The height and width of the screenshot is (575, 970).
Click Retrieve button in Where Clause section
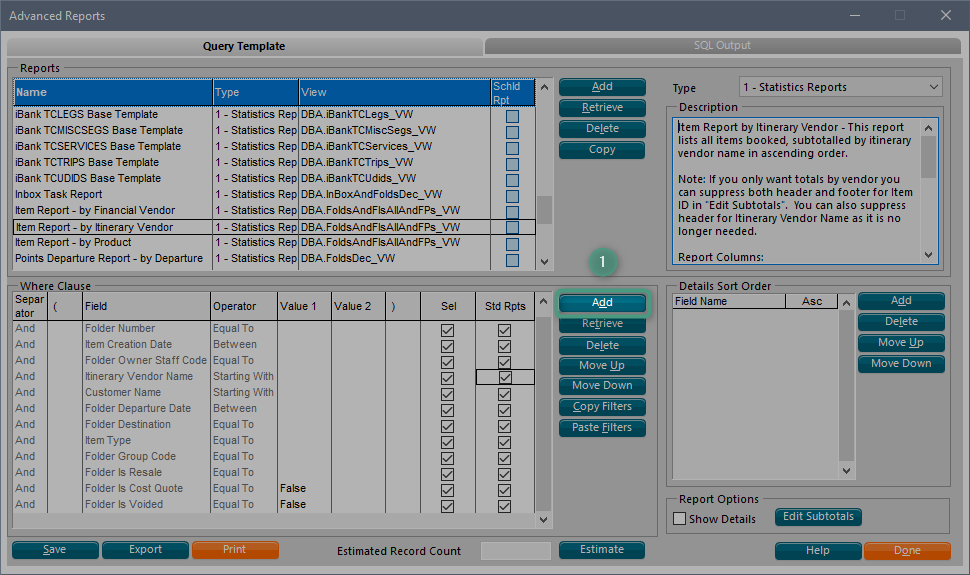(x=602, y=324)
